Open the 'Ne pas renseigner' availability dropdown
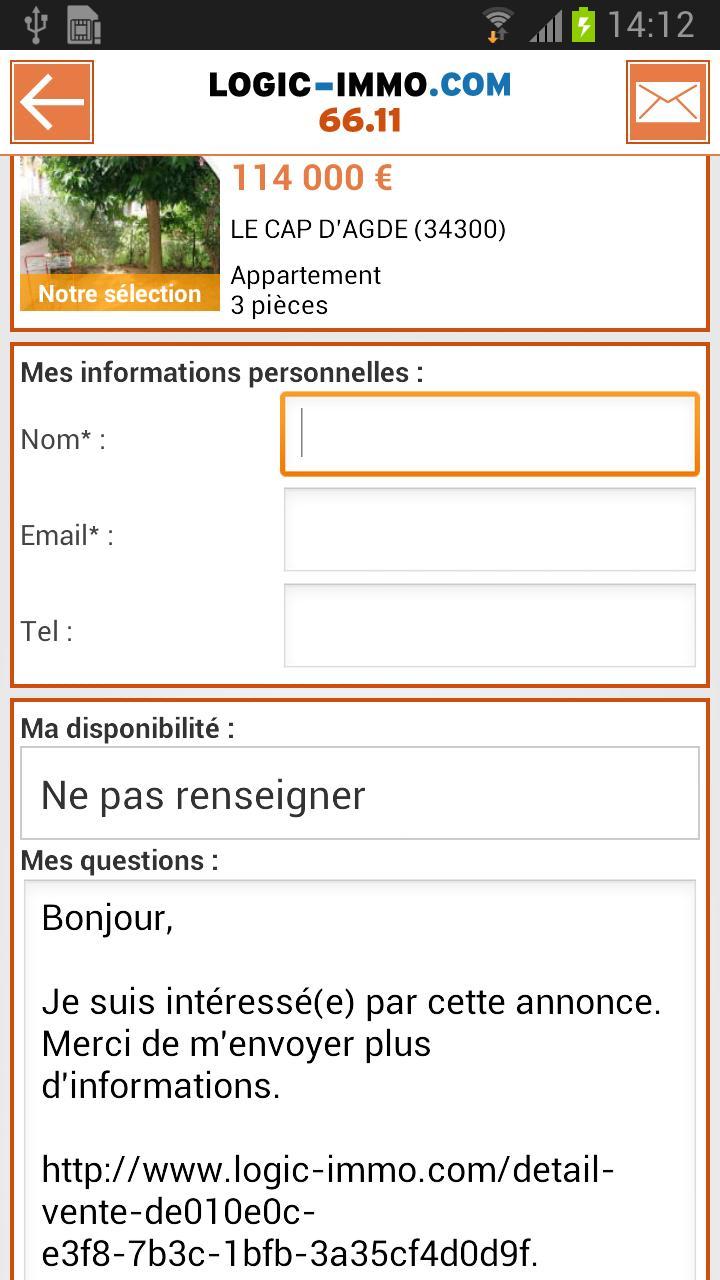 [360, 793]
